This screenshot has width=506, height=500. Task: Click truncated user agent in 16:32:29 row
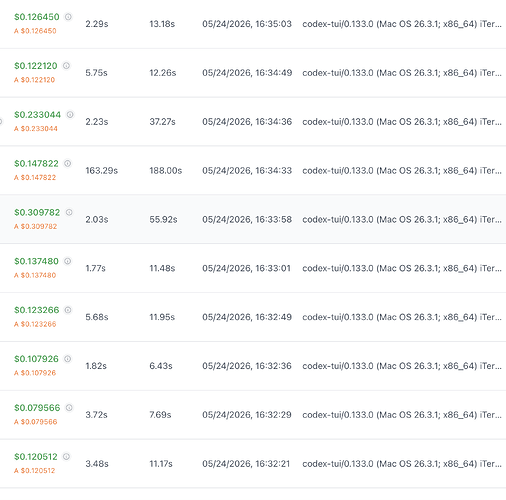click(x=402, y=415)
